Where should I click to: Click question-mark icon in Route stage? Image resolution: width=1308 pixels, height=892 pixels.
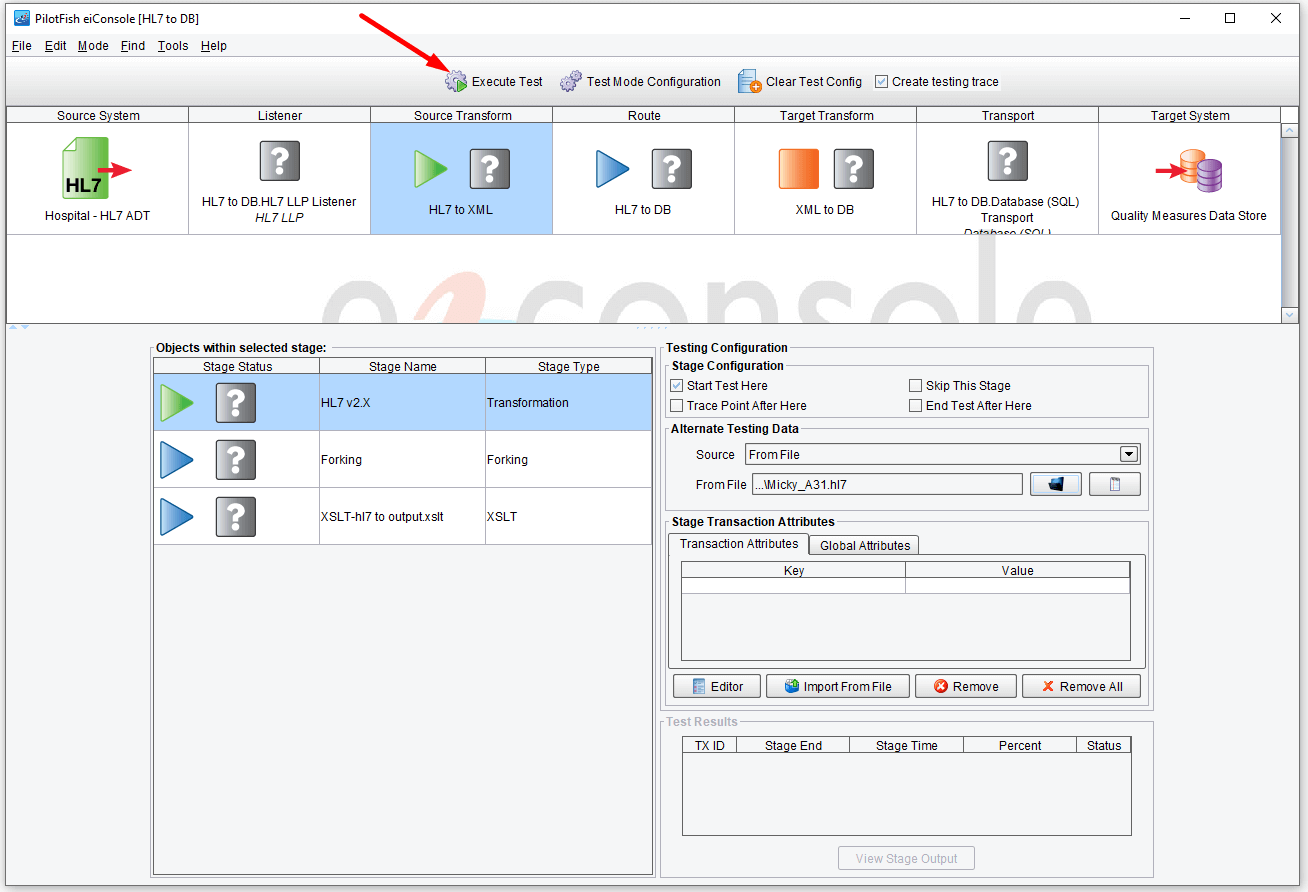click(672, 169)
